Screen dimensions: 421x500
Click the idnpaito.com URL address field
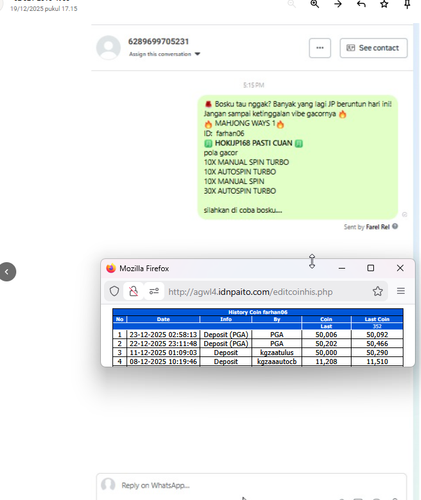pos(250,292)
